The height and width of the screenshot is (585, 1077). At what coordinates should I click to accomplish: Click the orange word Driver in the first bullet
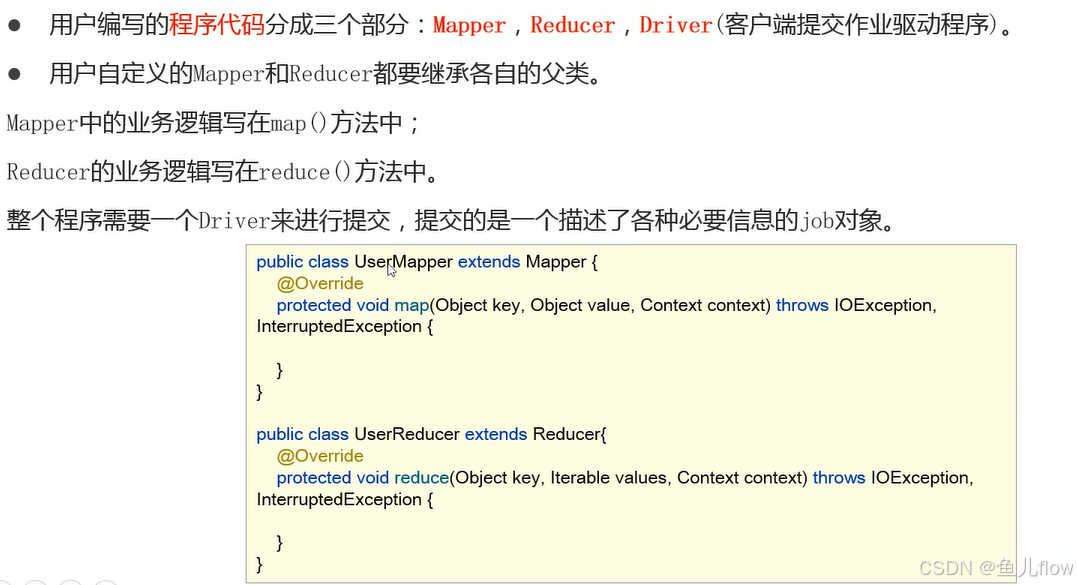[675, 25]
